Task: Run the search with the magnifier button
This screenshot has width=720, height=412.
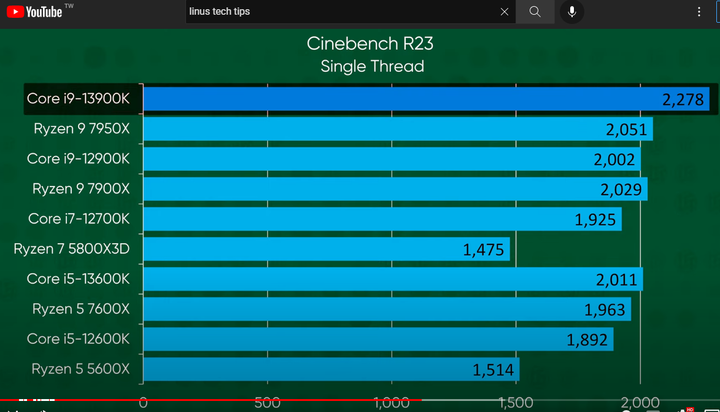Action: point(535,11)
